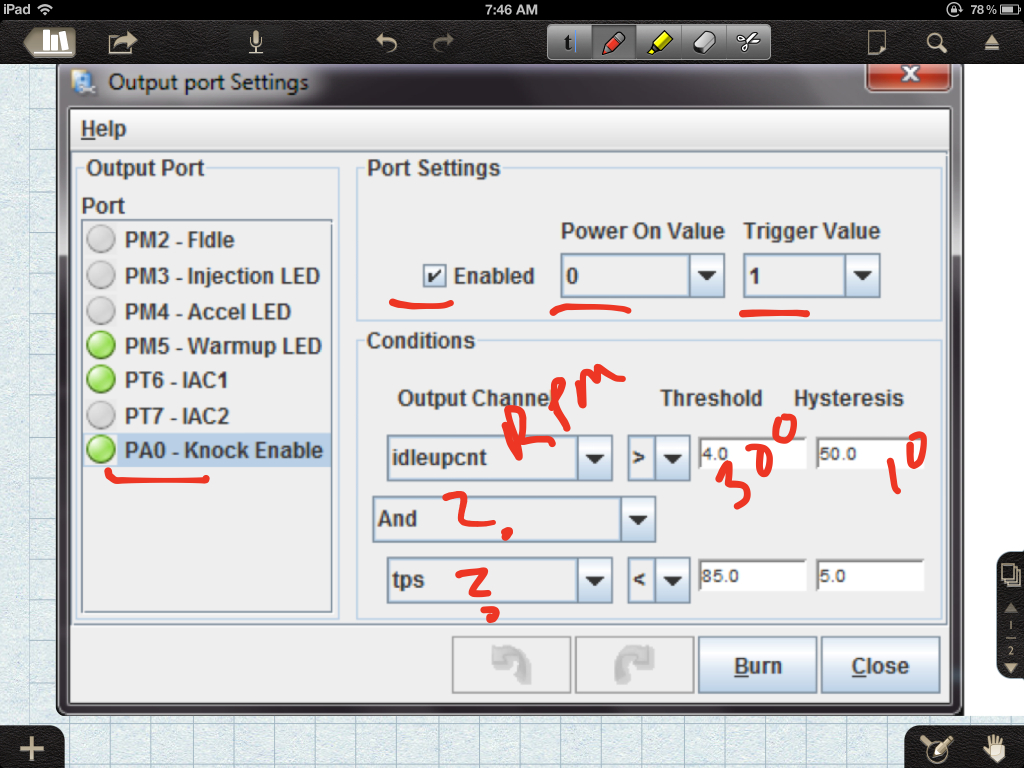Open the search magnifier

(x=936, y=43)
